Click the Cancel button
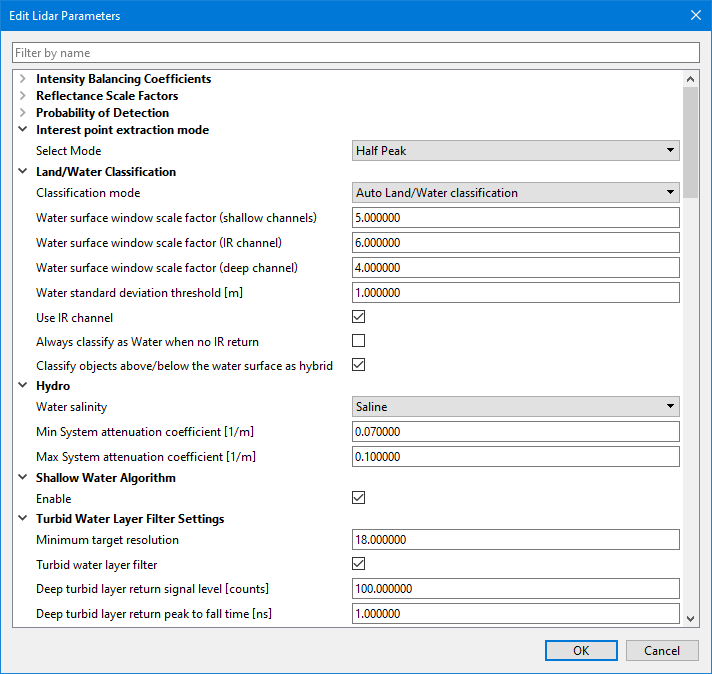Image resolution: width=712 pixels, height=674 pixels. pos(662,651)
